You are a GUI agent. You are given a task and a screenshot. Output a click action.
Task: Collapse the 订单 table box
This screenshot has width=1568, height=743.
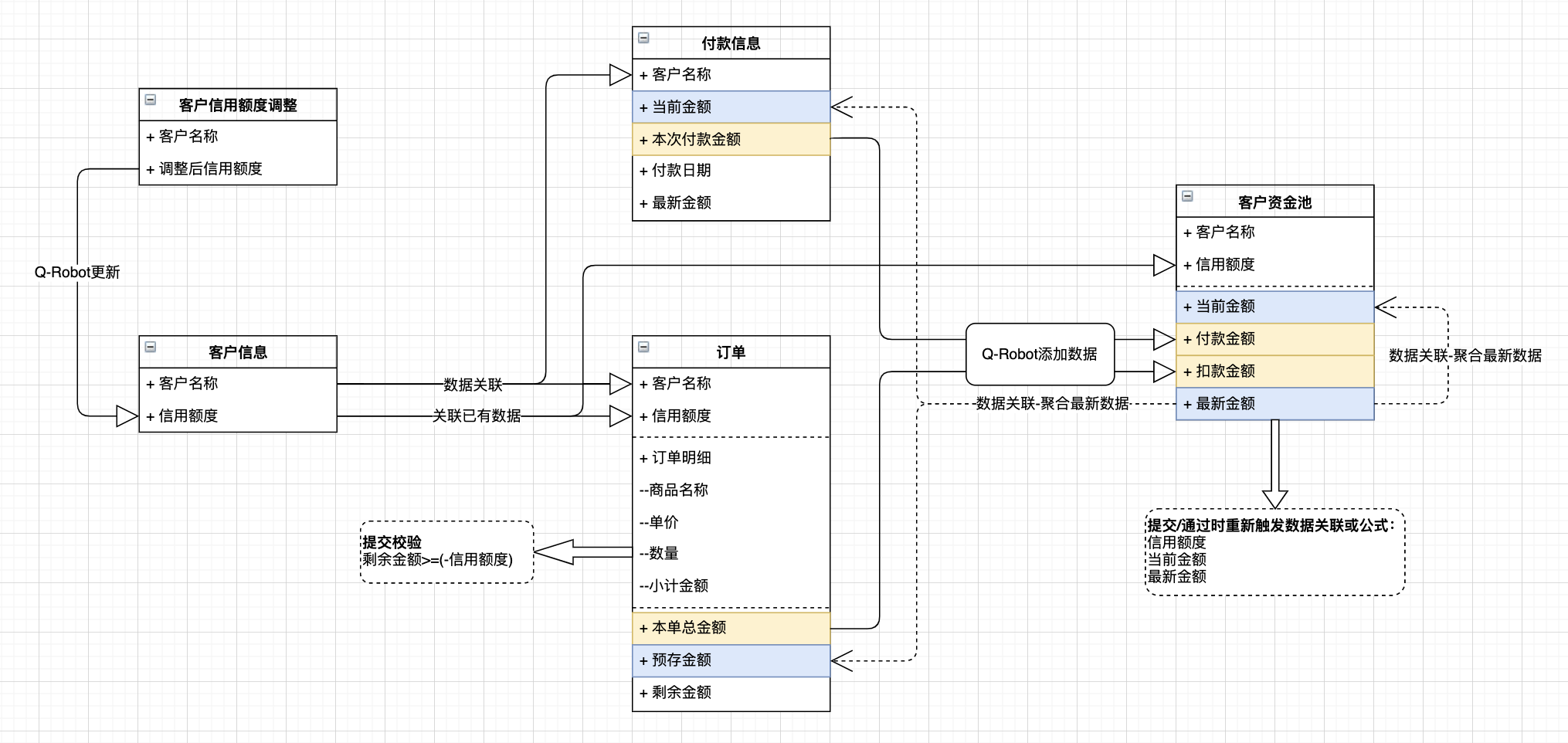pyautogui.click(x=643, y=346)
